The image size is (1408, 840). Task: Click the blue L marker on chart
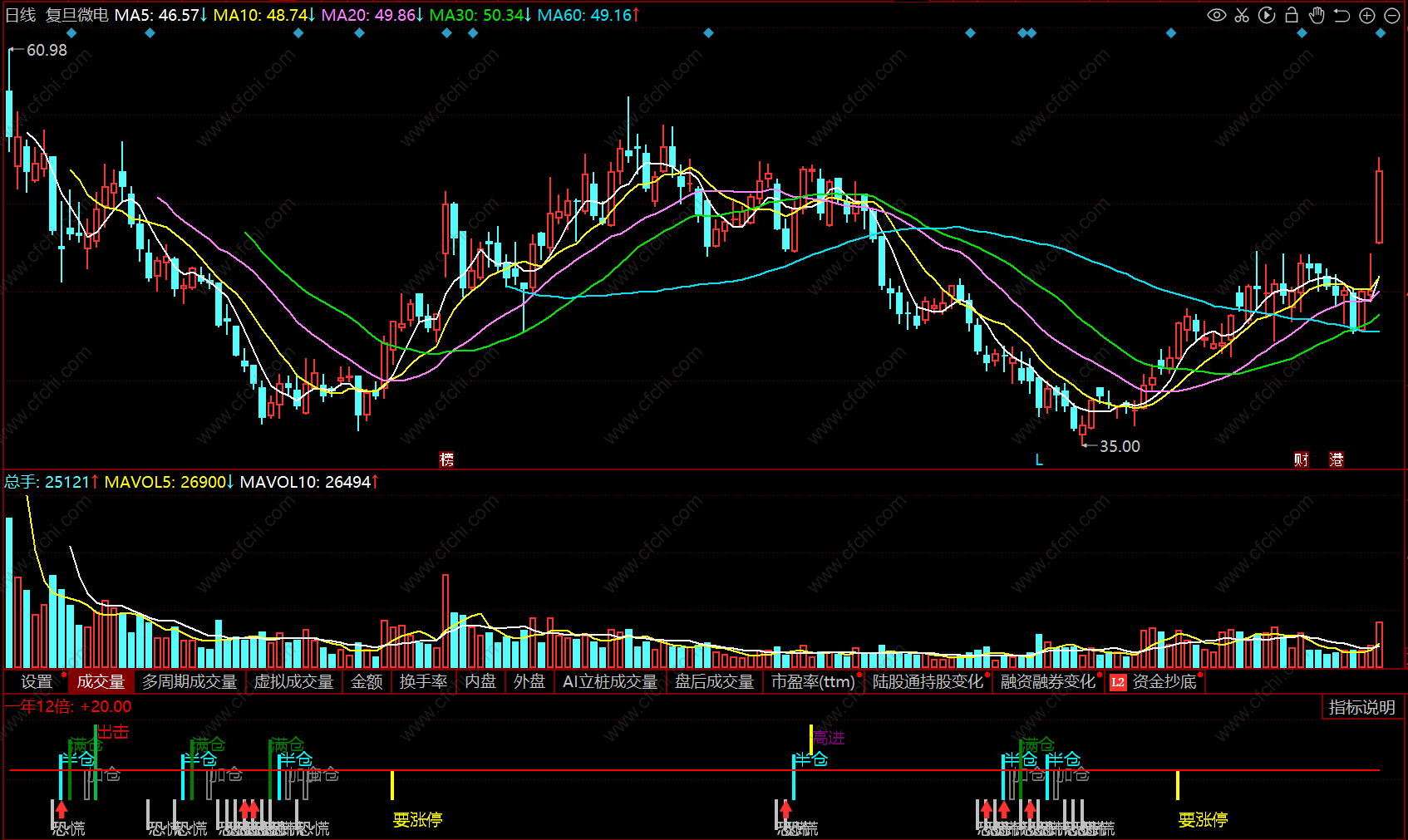(1039, 459)
